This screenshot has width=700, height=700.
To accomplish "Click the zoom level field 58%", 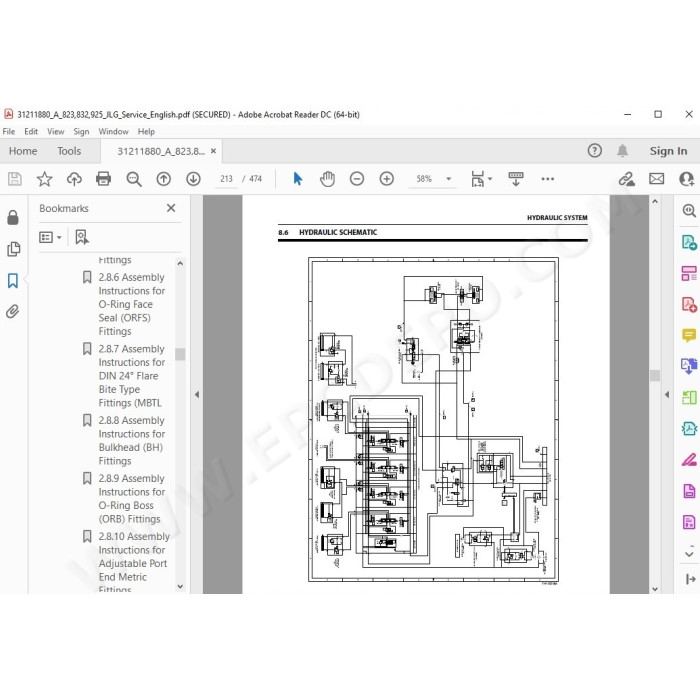I will click(424, 179).
